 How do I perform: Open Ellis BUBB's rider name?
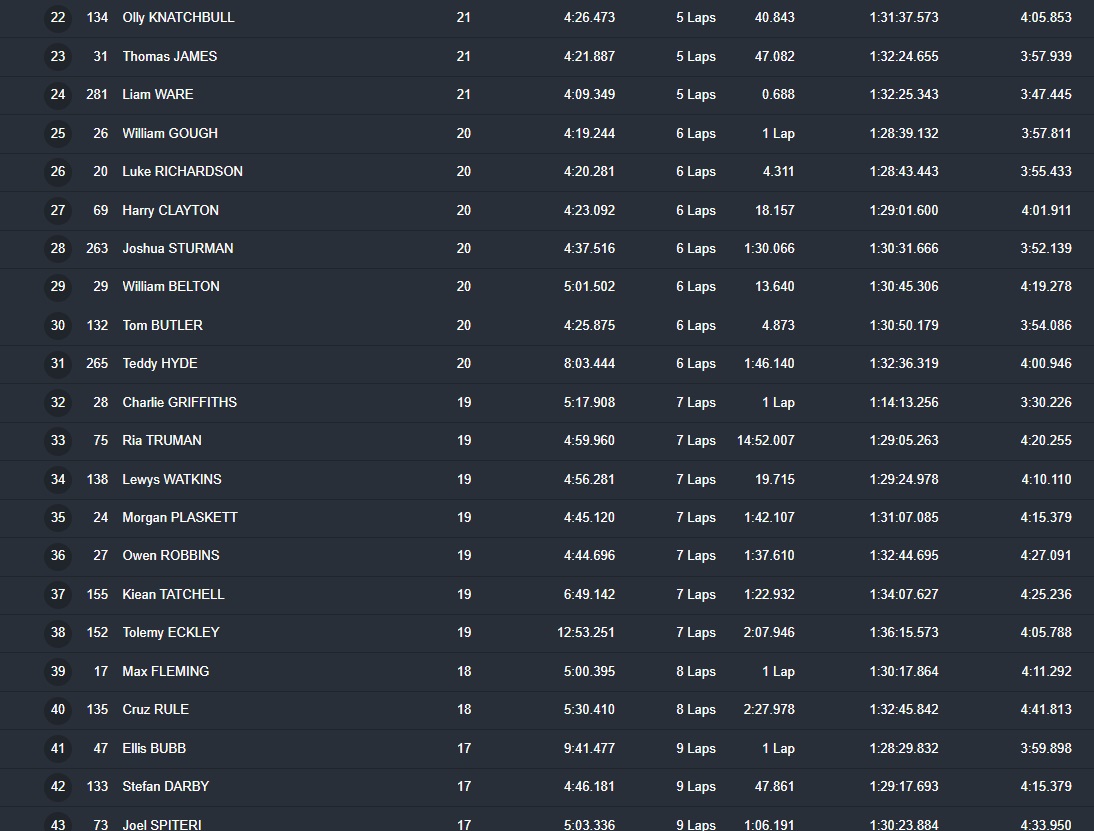pyautogui.click(x=154, y=748)
